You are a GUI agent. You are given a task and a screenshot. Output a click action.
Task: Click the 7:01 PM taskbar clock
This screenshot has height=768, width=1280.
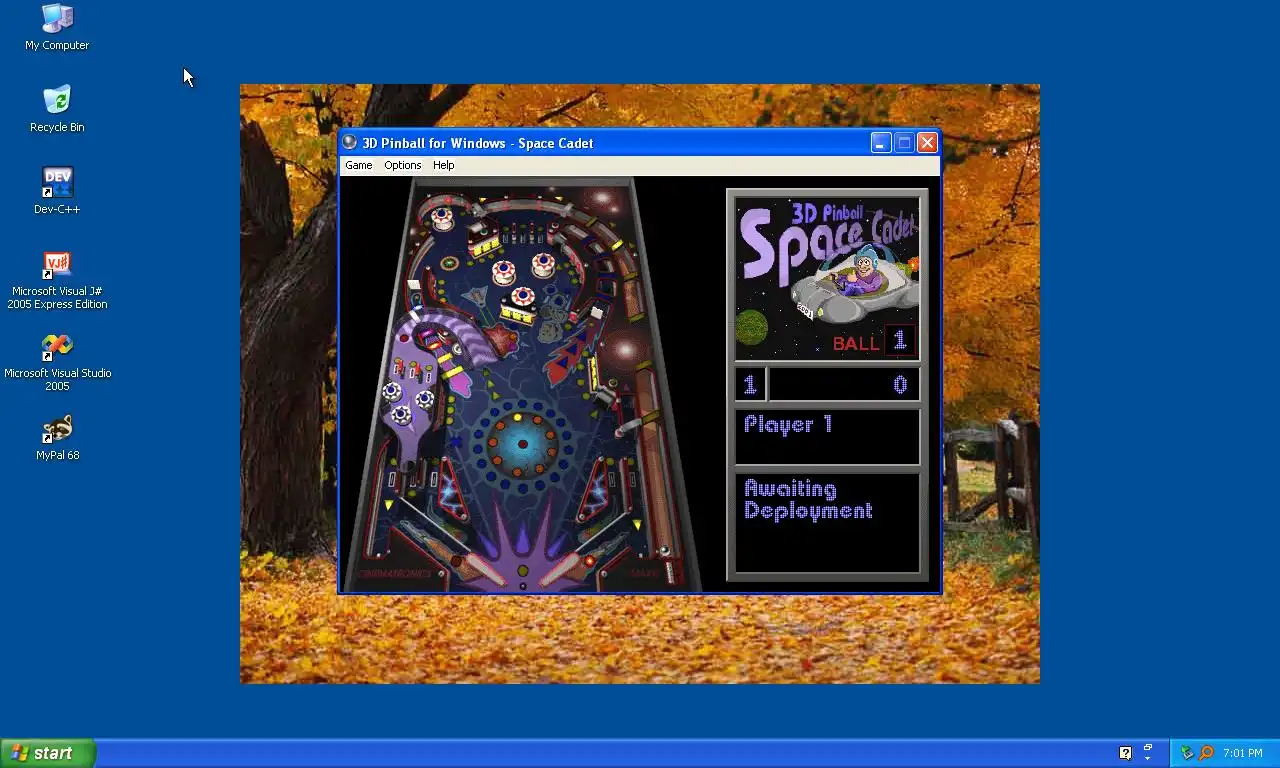(x=1242, y=753)
